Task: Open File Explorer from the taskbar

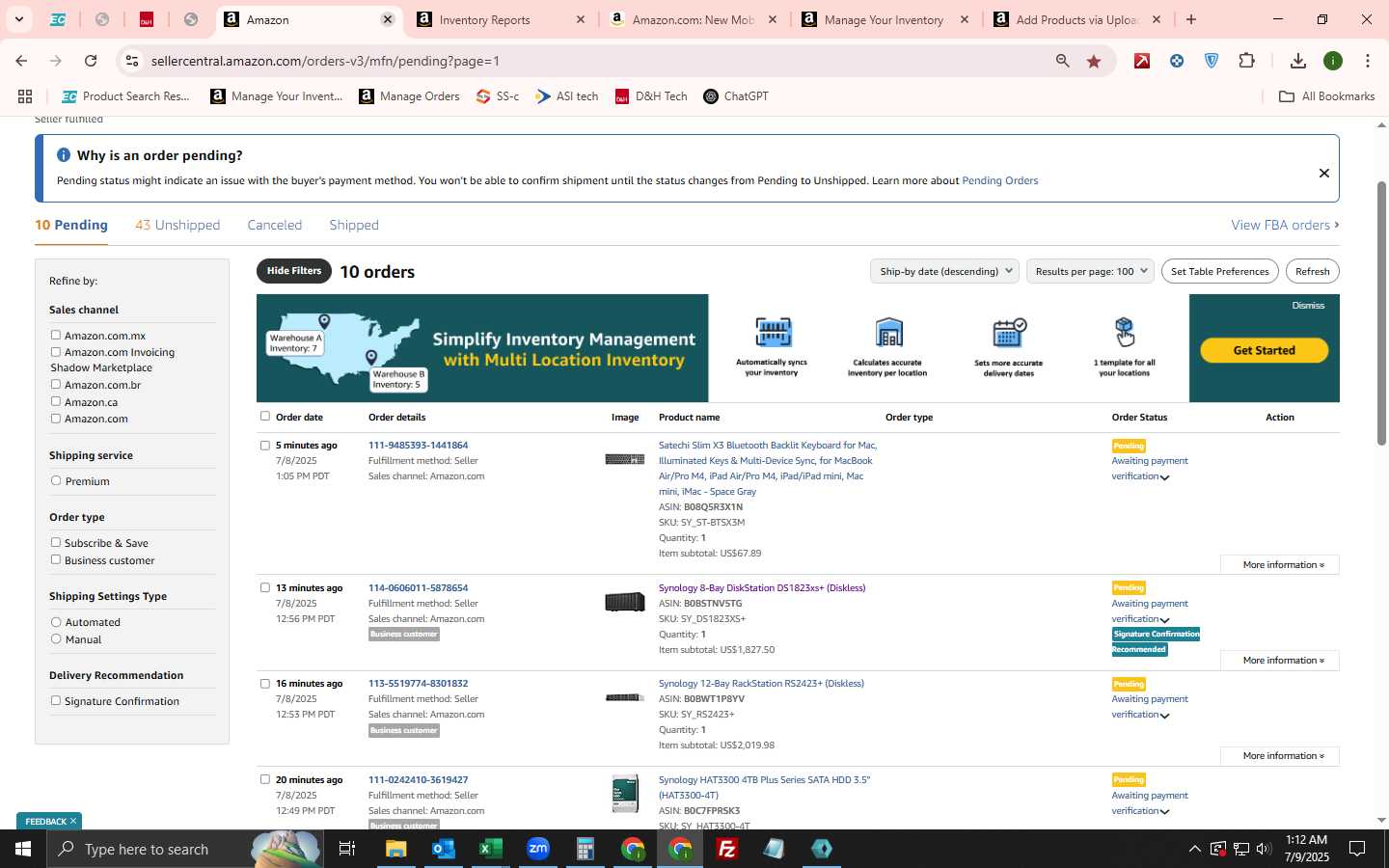Action: point(395,849)
